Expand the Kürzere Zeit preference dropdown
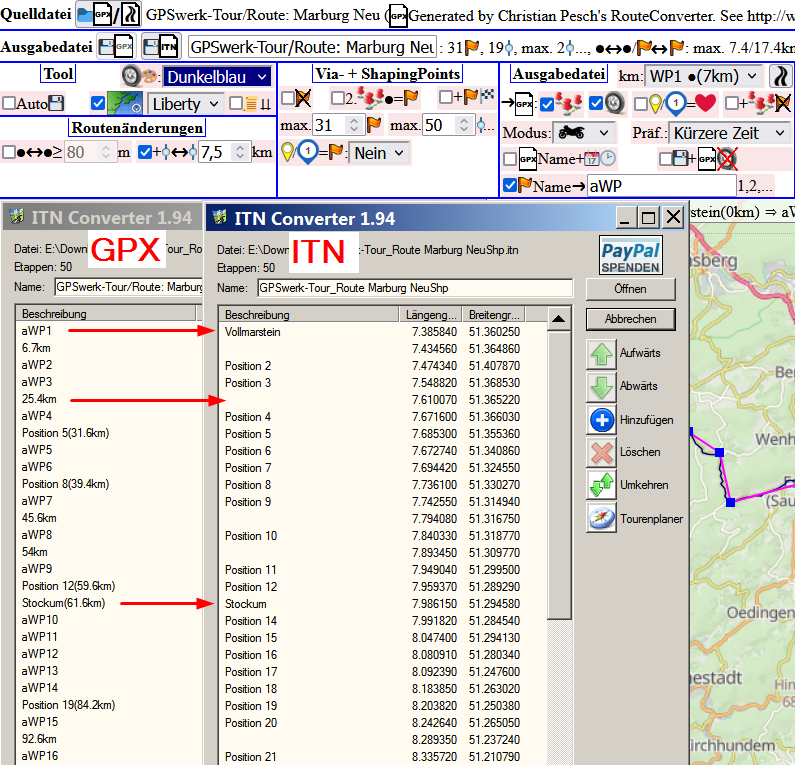Viewport: 795px width, 765px height. click(x=730, y=132)
